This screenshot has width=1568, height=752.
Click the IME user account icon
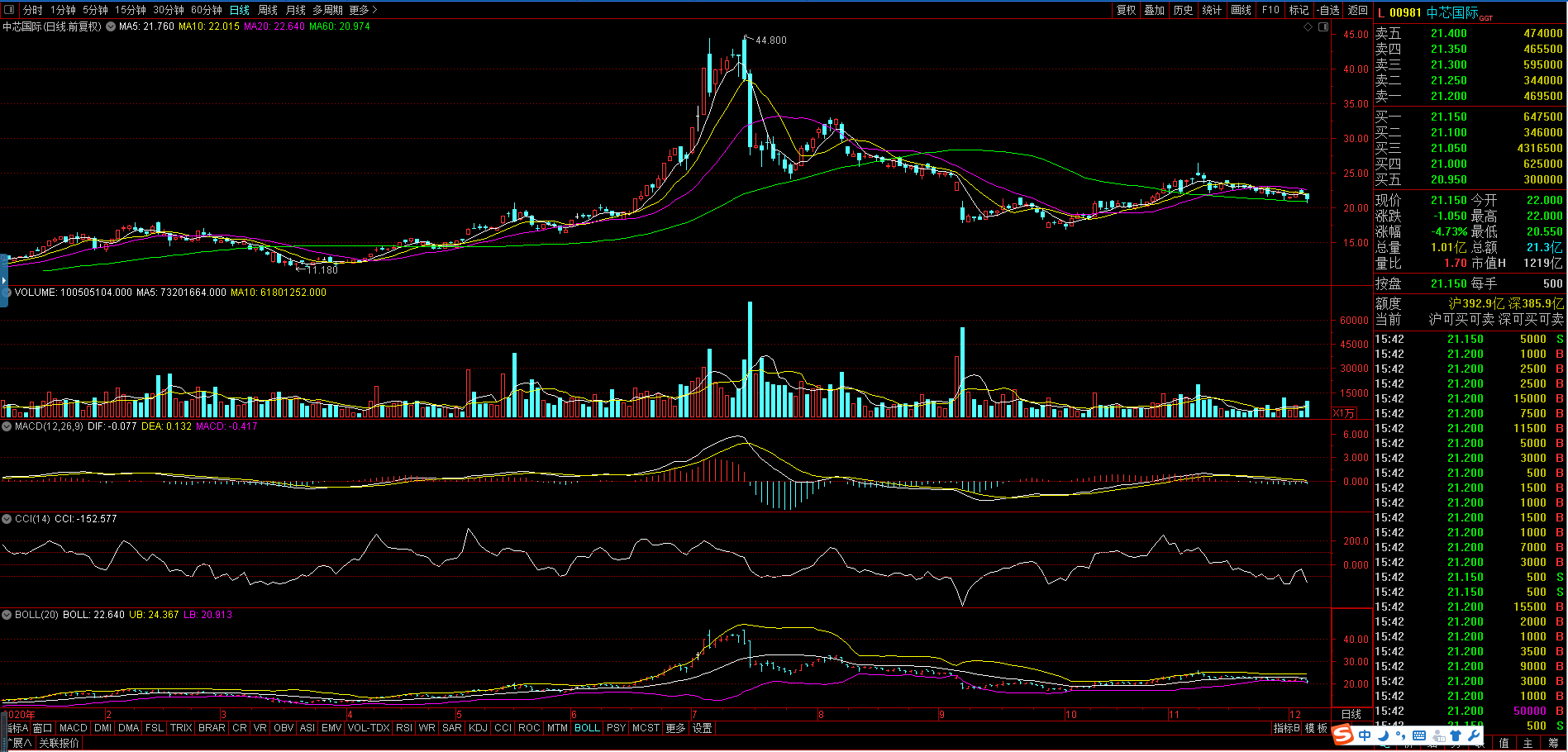pyautogui.click(x=1438, y=735)
